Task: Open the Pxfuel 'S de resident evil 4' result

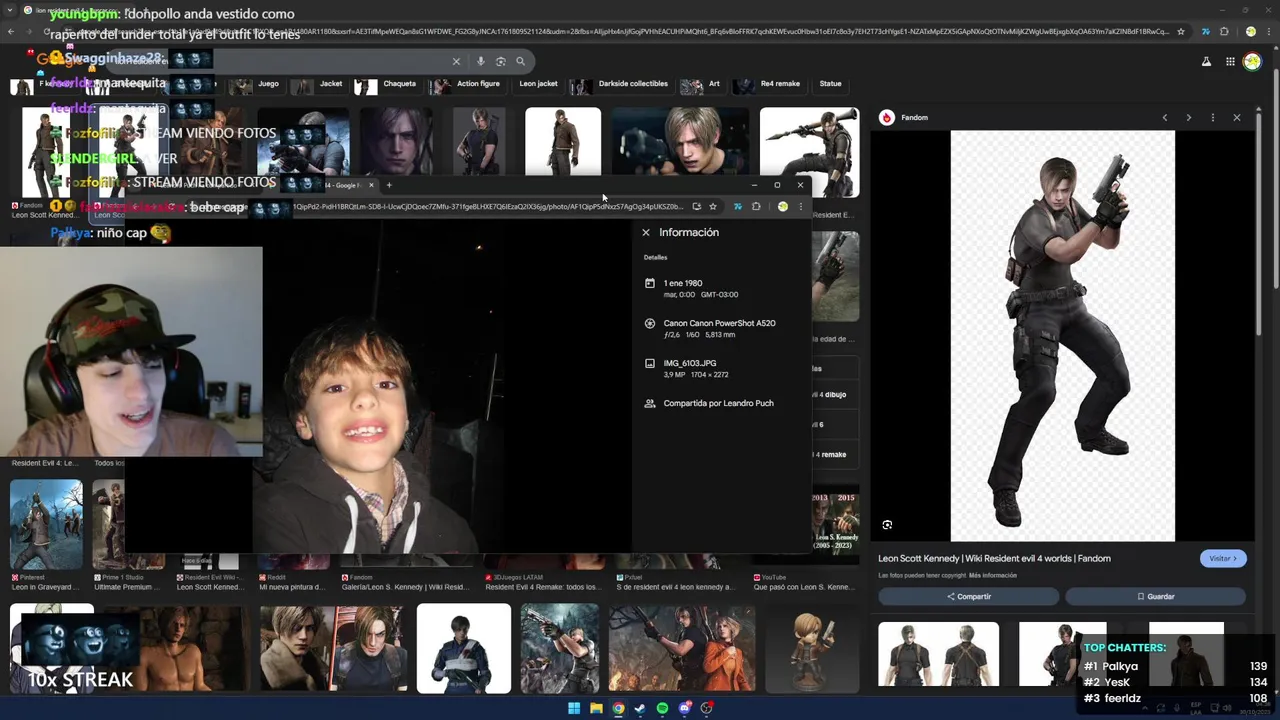Action: 675,582
